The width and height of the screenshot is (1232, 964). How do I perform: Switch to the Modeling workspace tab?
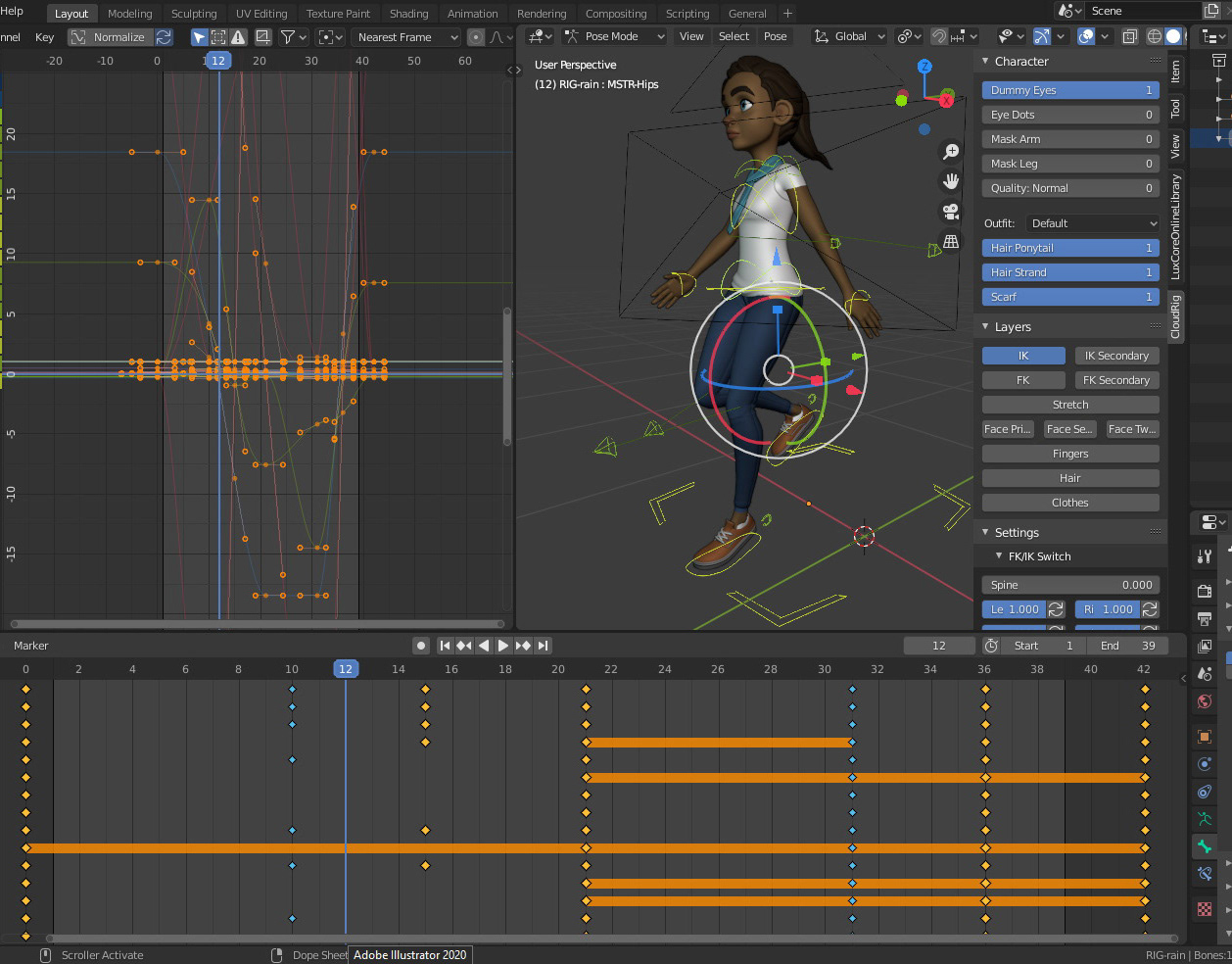point(130,14)
